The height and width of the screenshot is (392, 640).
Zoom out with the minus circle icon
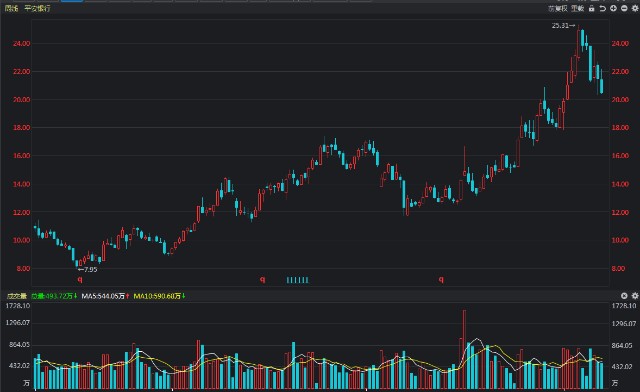pyautogui.click(x=624, y=9)
